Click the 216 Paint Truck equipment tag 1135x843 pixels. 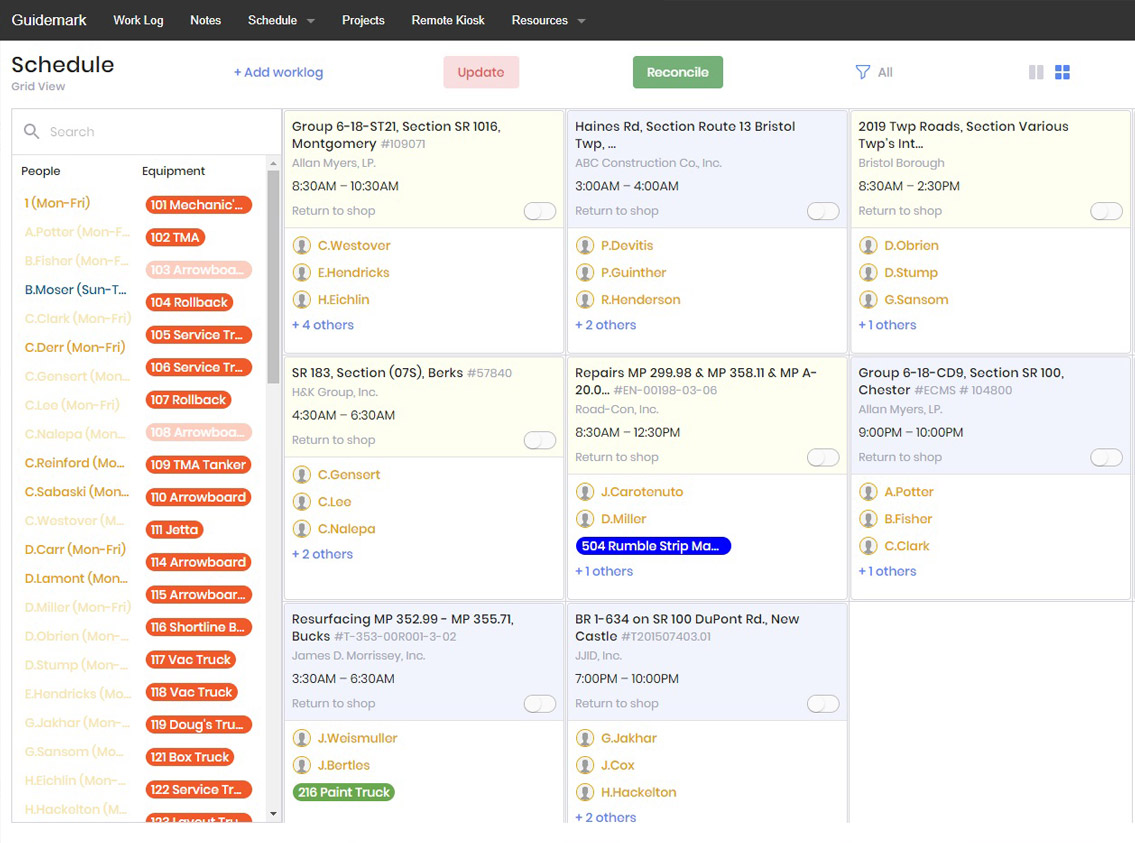[344, 792]
